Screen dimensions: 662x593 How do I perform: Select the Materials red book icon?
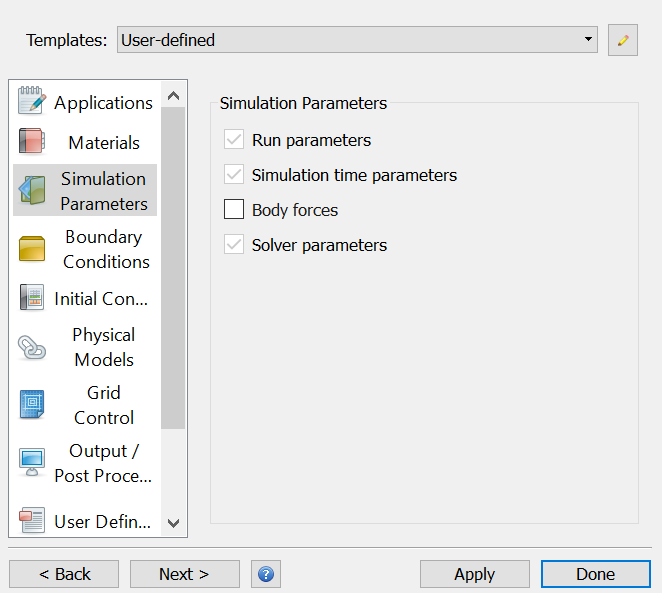point(32,141)
